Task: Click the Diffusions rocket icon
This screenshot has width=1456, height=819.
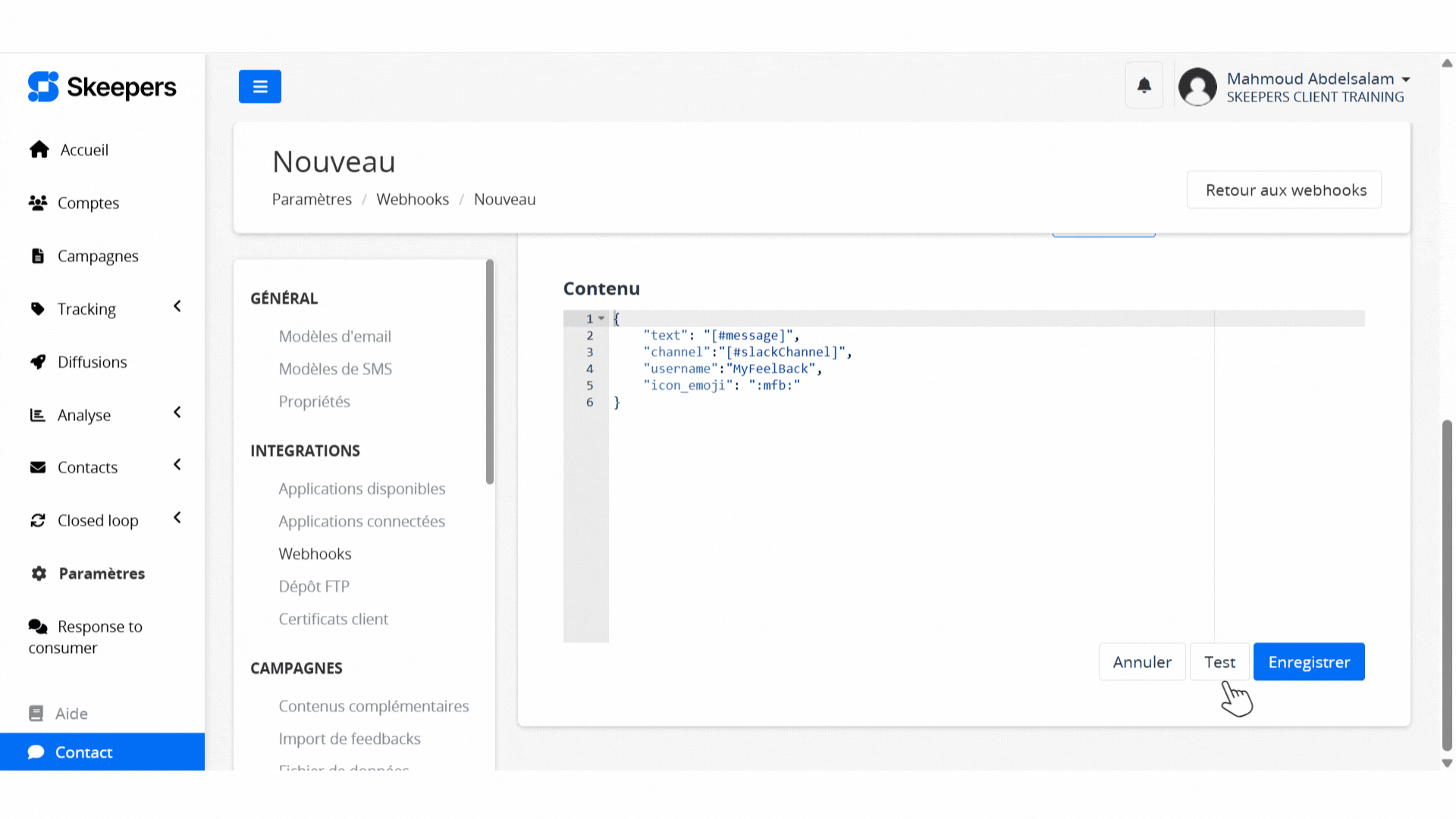Action: click(x=38, y=362)
